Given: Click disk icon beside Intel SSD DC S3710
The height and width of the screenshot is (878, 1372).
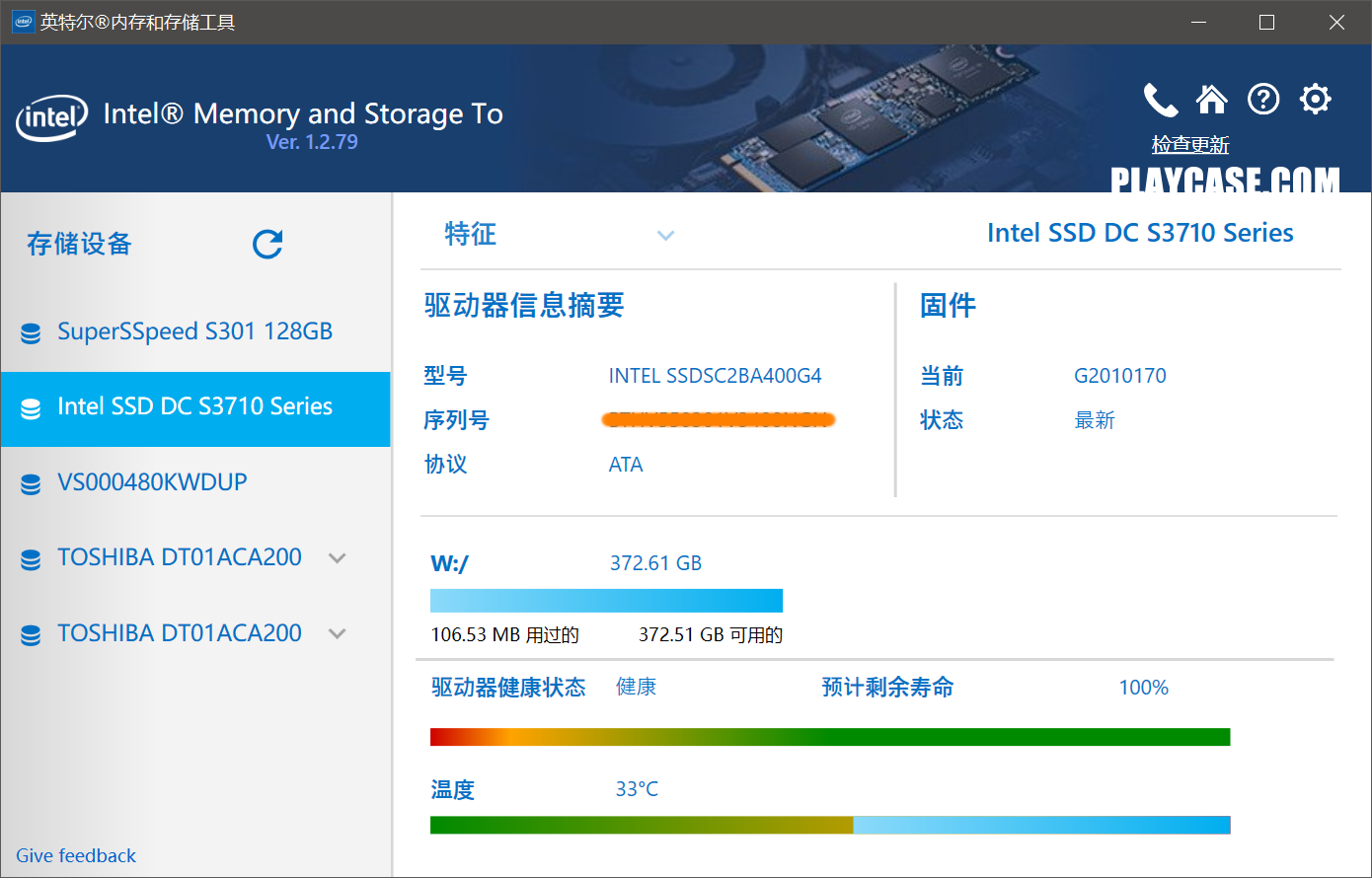Looking at the screenshot, I should pos(31,408).
